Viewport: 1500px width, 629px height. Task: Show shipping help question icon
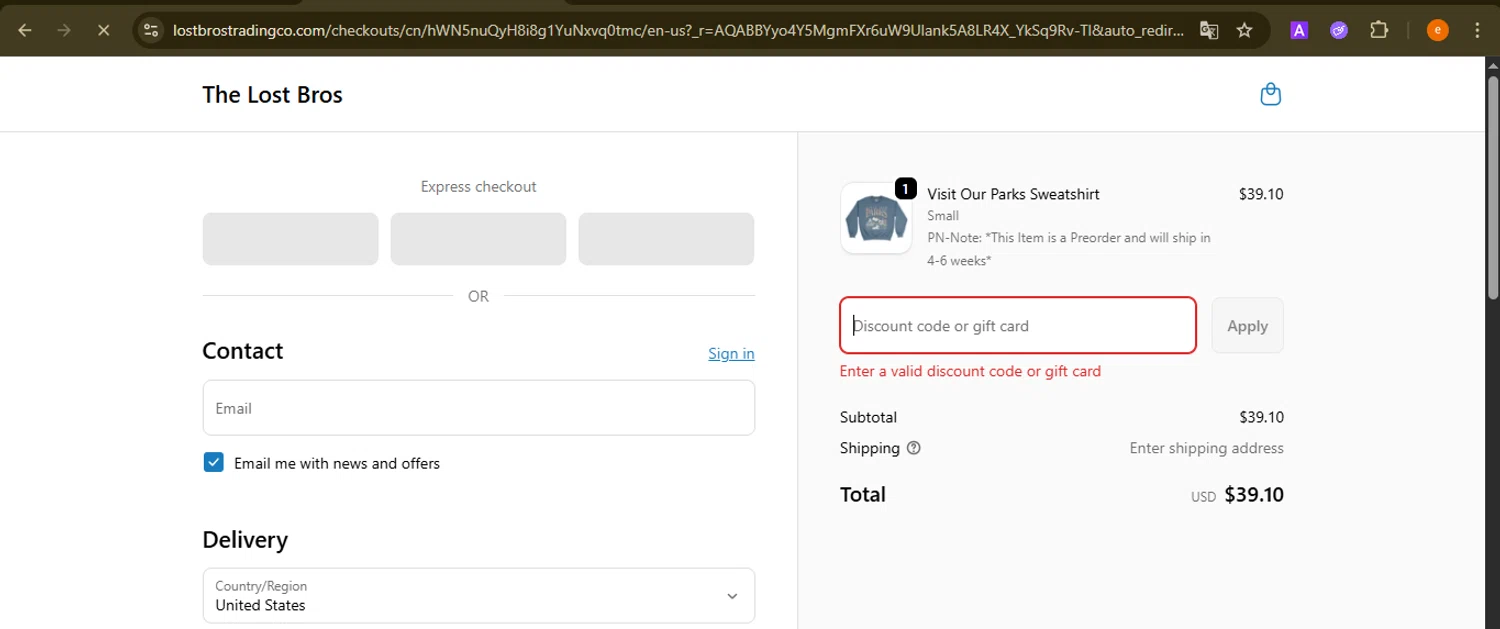pos(913,448)
